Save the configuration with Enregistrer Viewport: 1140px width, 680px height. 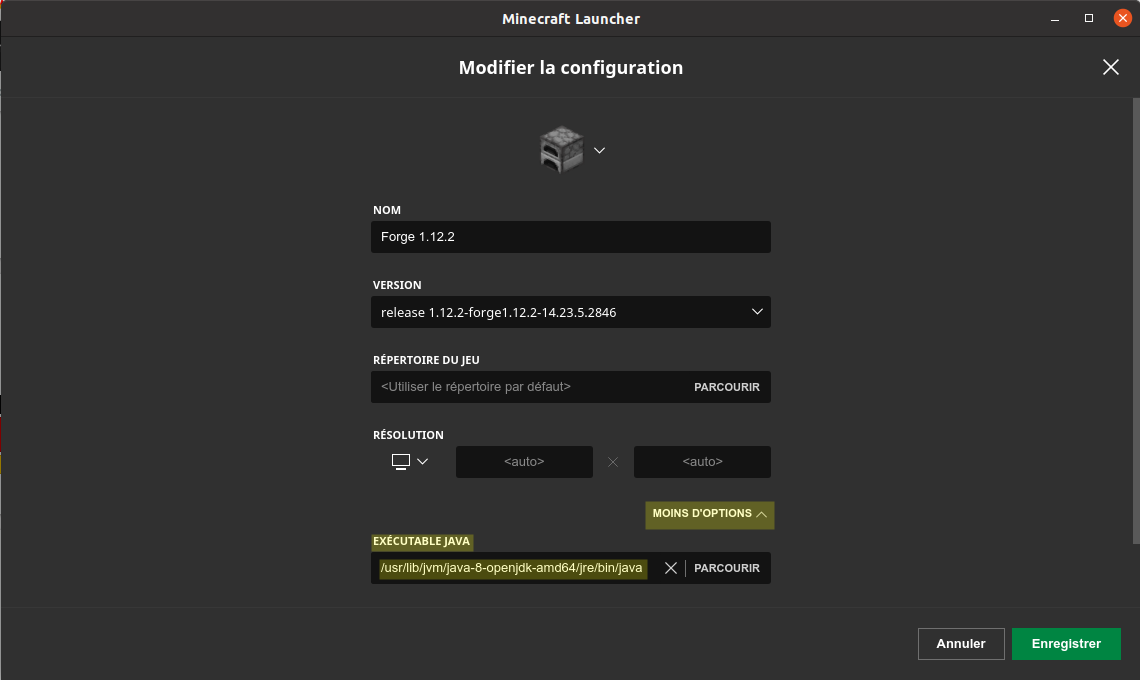point(1066,644)
